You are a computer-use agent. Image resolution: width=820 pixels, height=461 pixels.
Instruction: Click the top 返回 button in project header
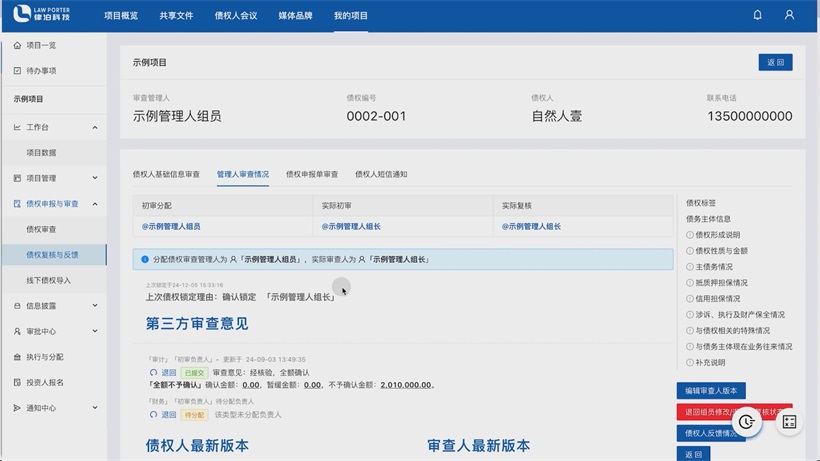point(775,62)
